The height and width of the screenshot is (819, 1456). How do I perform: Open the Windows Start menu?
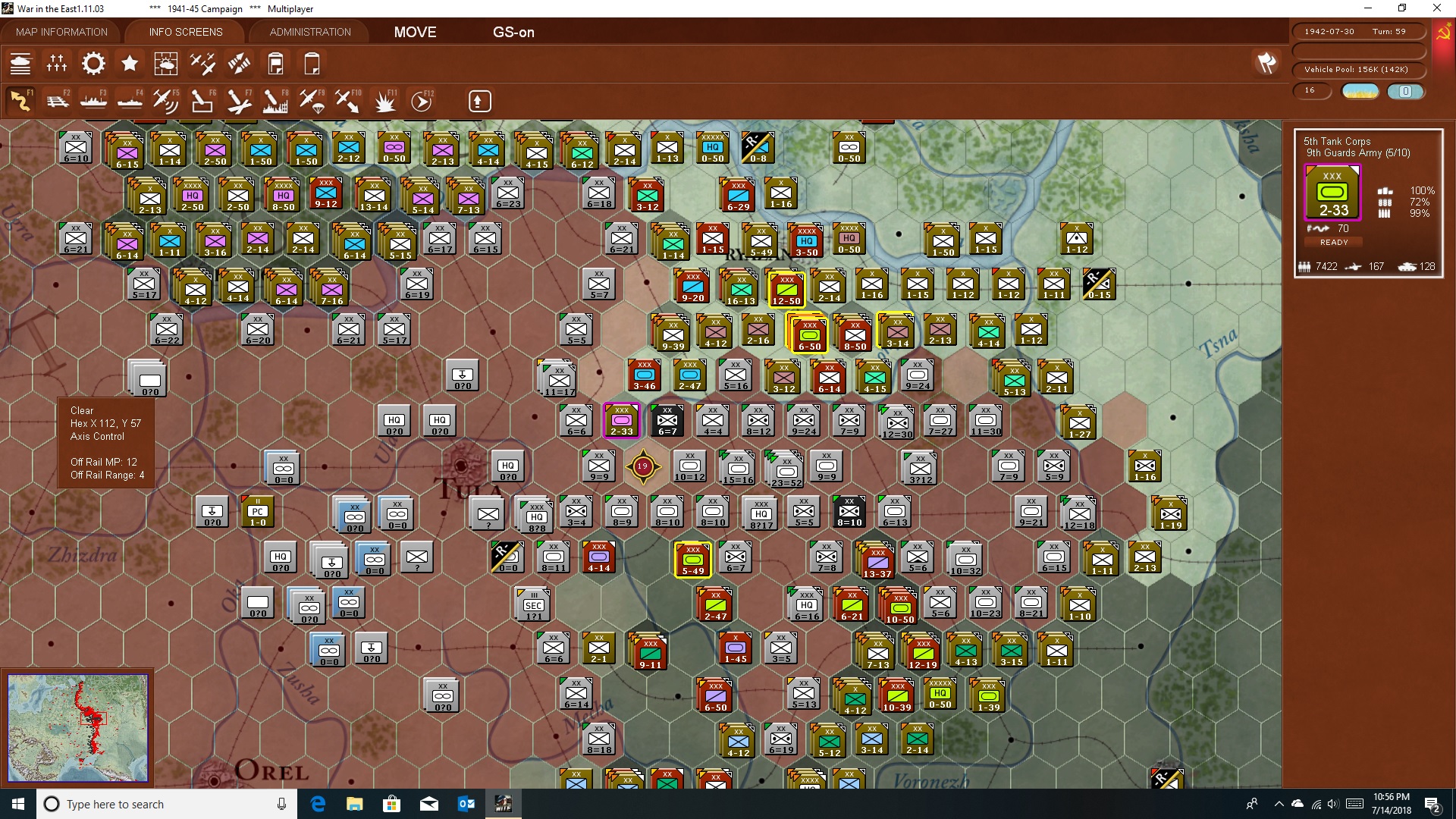coord(18,804)
